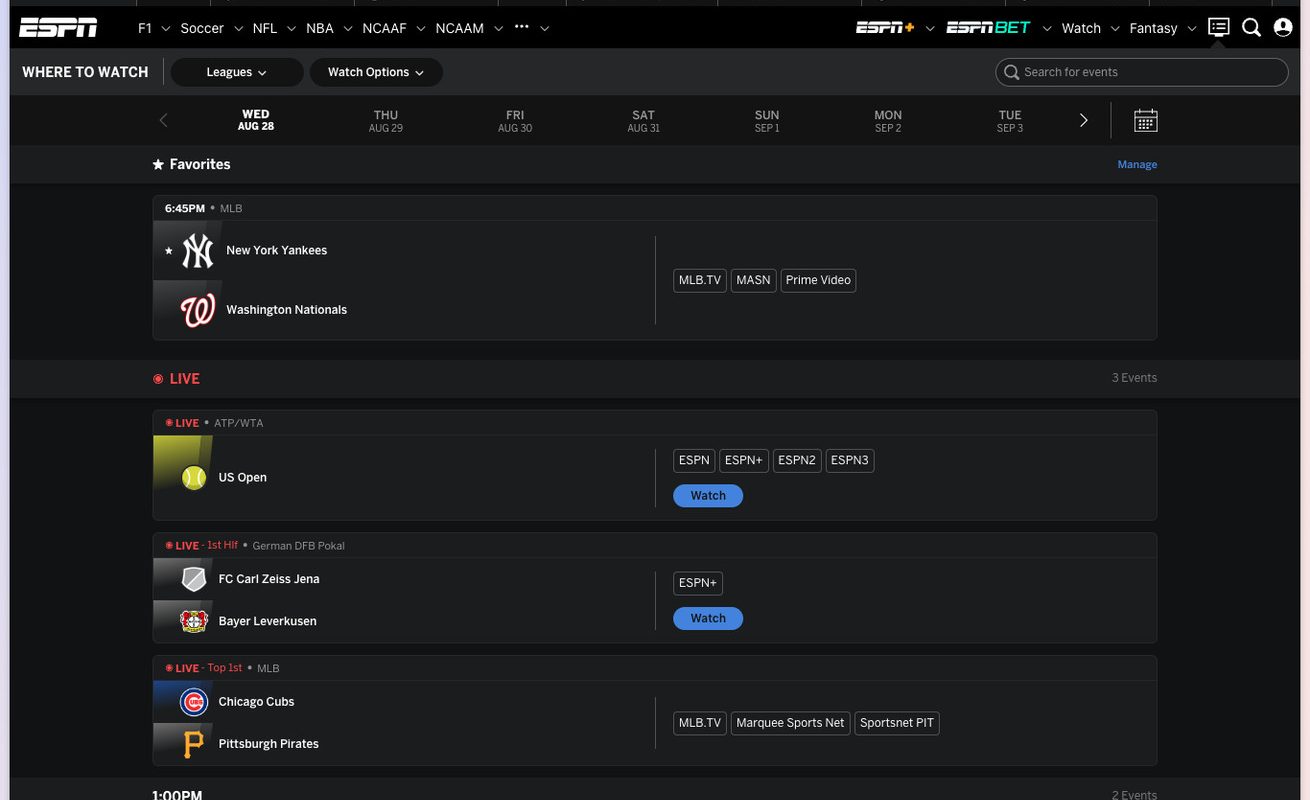Click the Pittsburgh Pirates logo

pyautogui.click(x=194, y=744)
